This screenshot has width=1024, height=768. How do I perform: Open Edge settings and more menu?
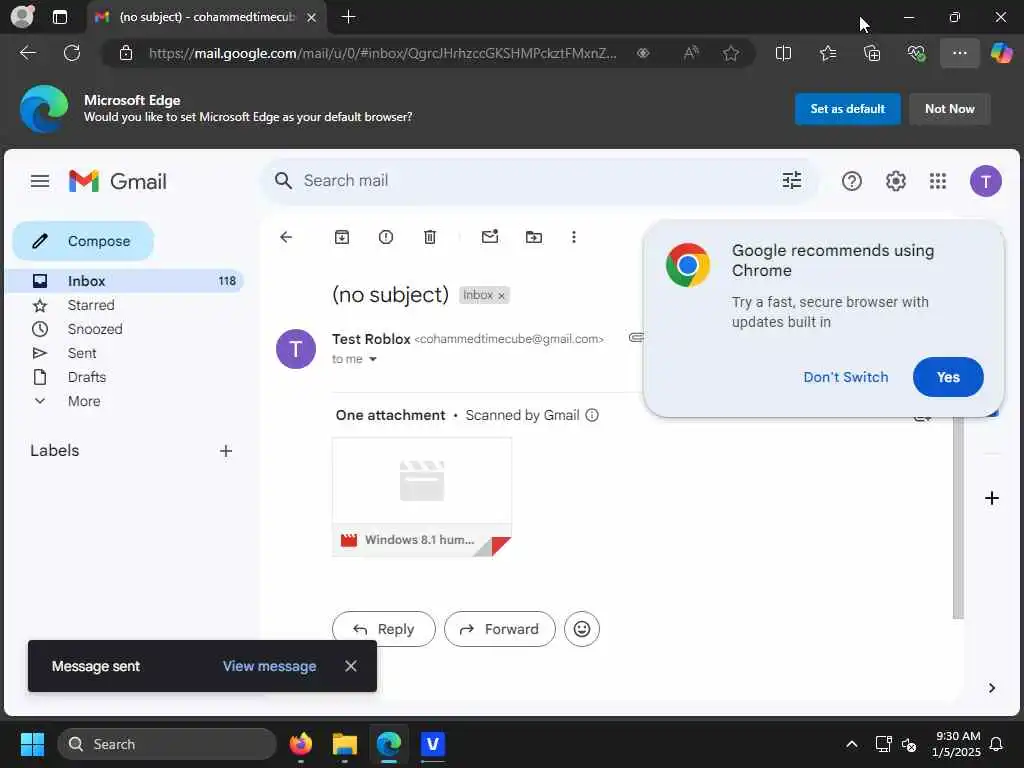959,53
